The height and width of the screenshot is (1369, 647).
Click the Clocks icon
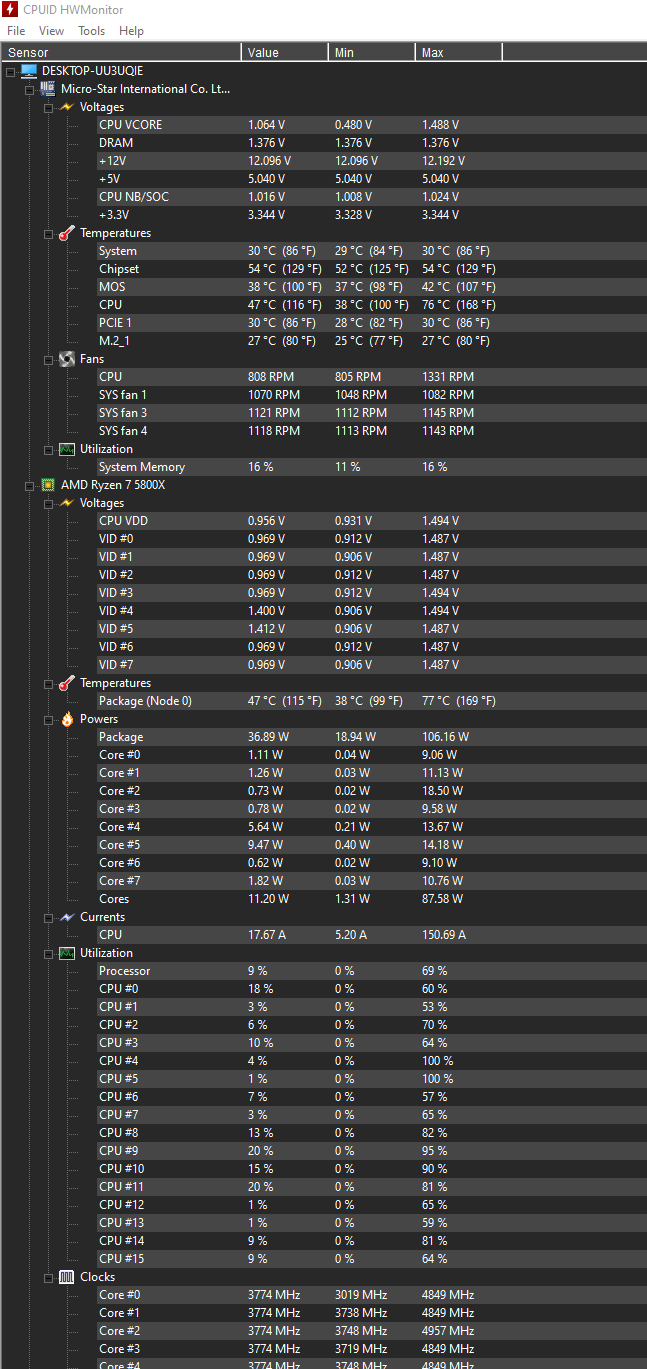point(66,1277)
